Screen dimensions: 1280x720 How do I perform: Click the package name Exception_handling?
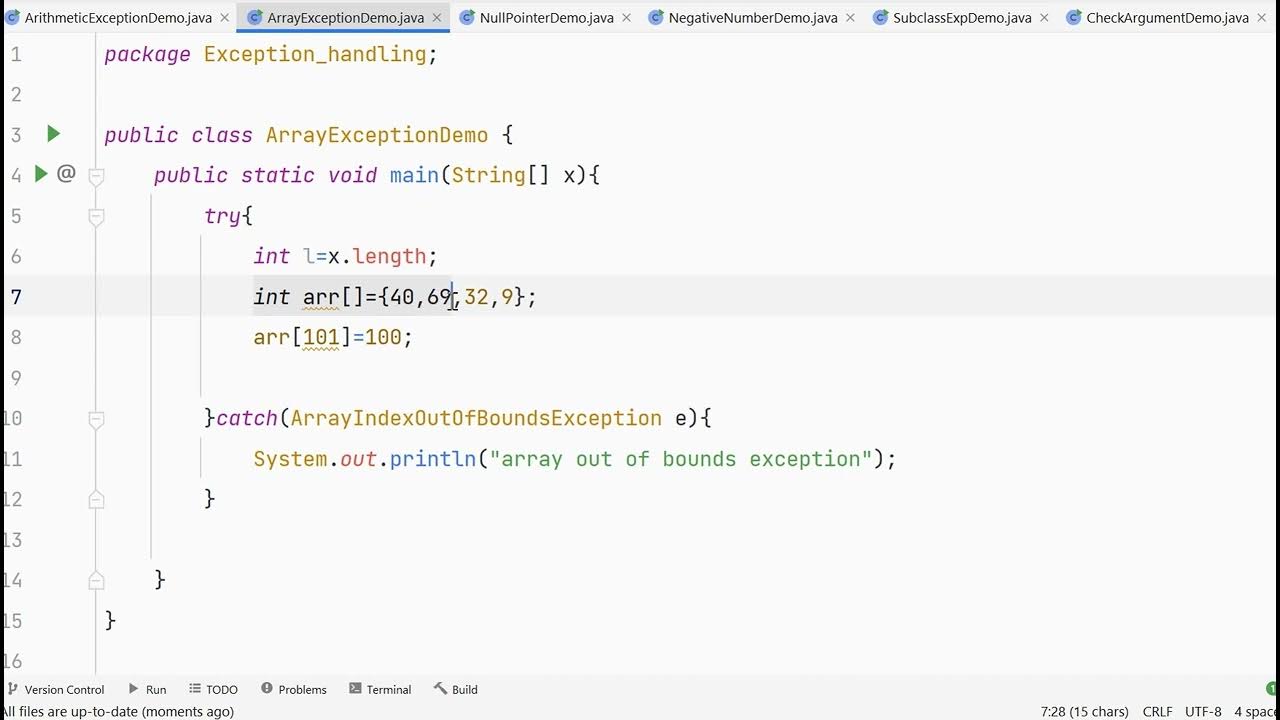315,54
